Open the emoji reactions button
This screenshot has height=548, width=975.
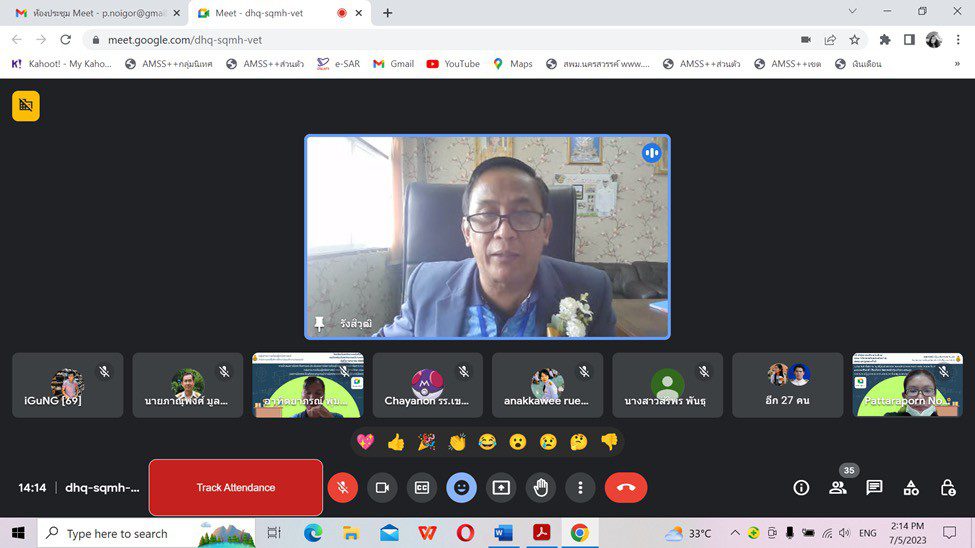pyautogui.click(x=461, y=488)
